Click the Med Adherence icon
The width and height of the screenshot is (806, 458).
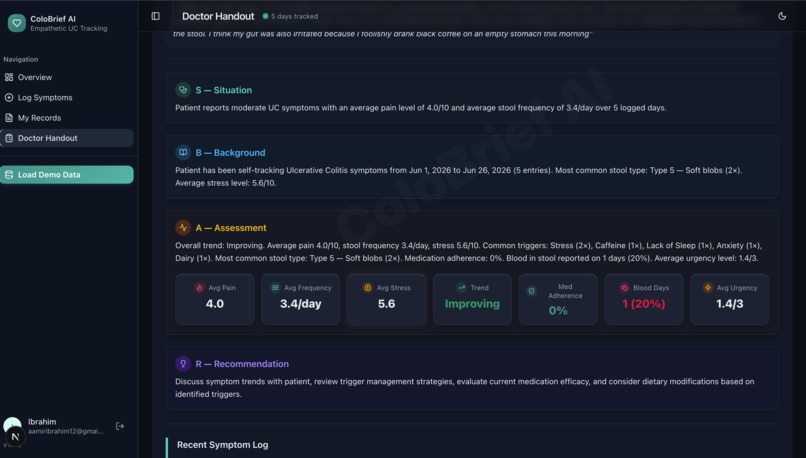pyautogui.click(x=532, y=291)
